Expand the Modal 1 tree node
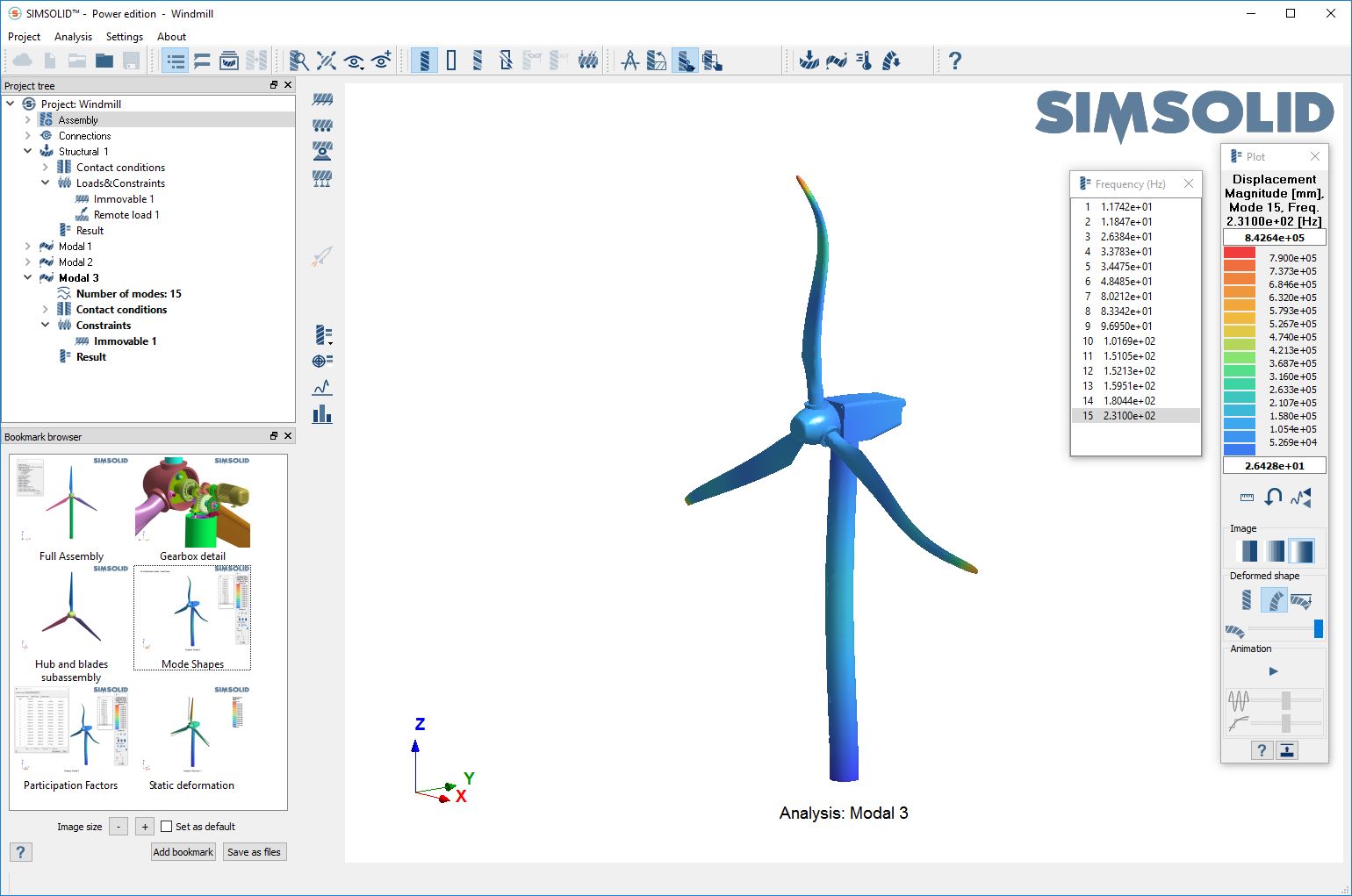 [27, 247]
